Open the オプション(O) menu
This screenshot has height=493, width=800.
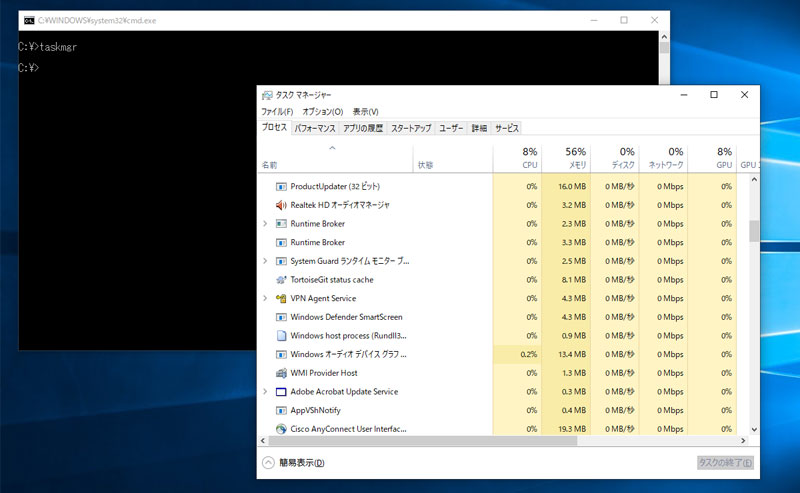click(x=322, y=112)
